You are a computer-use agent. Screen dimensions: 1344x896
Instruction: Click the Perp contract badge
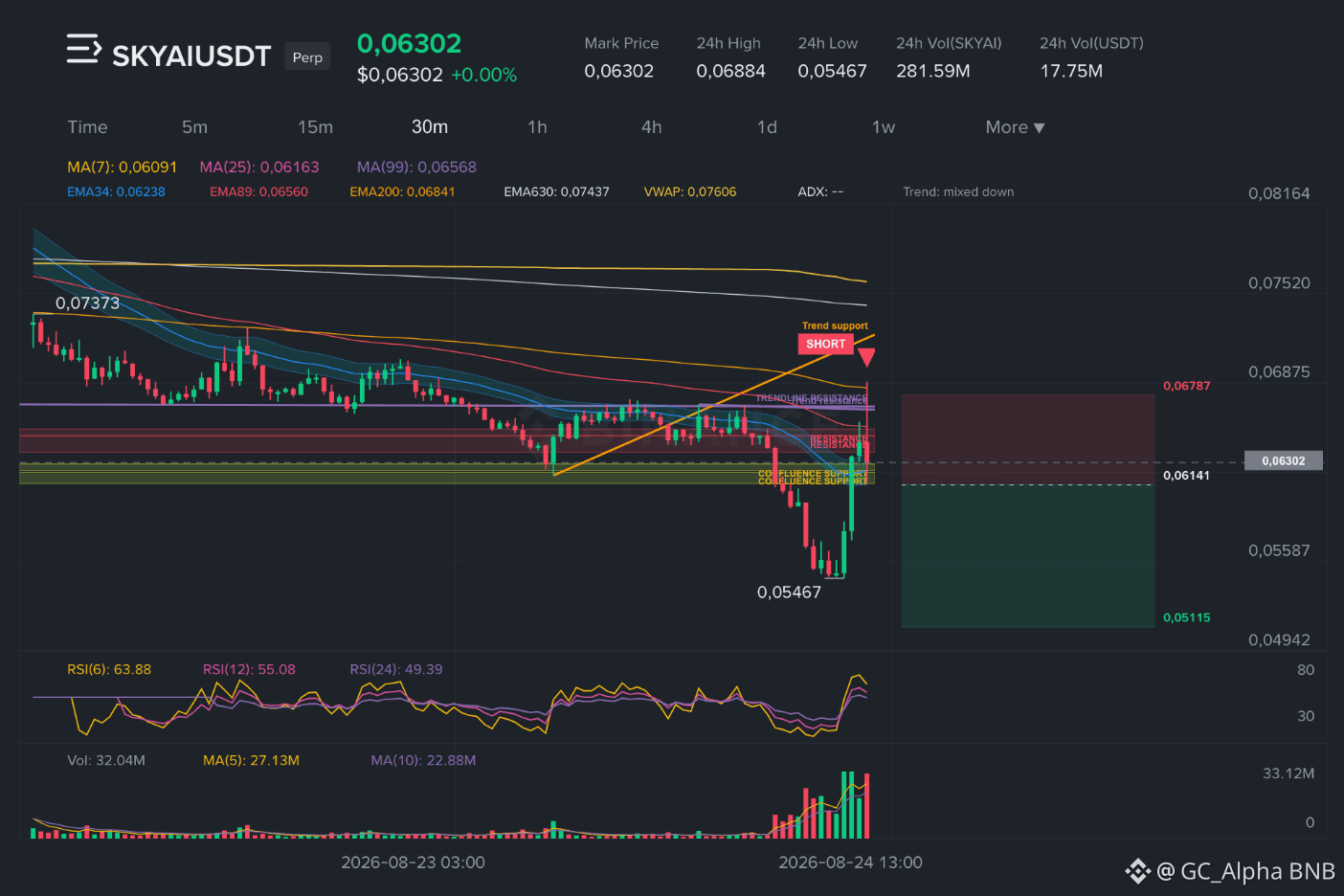[x=307, y=57]
